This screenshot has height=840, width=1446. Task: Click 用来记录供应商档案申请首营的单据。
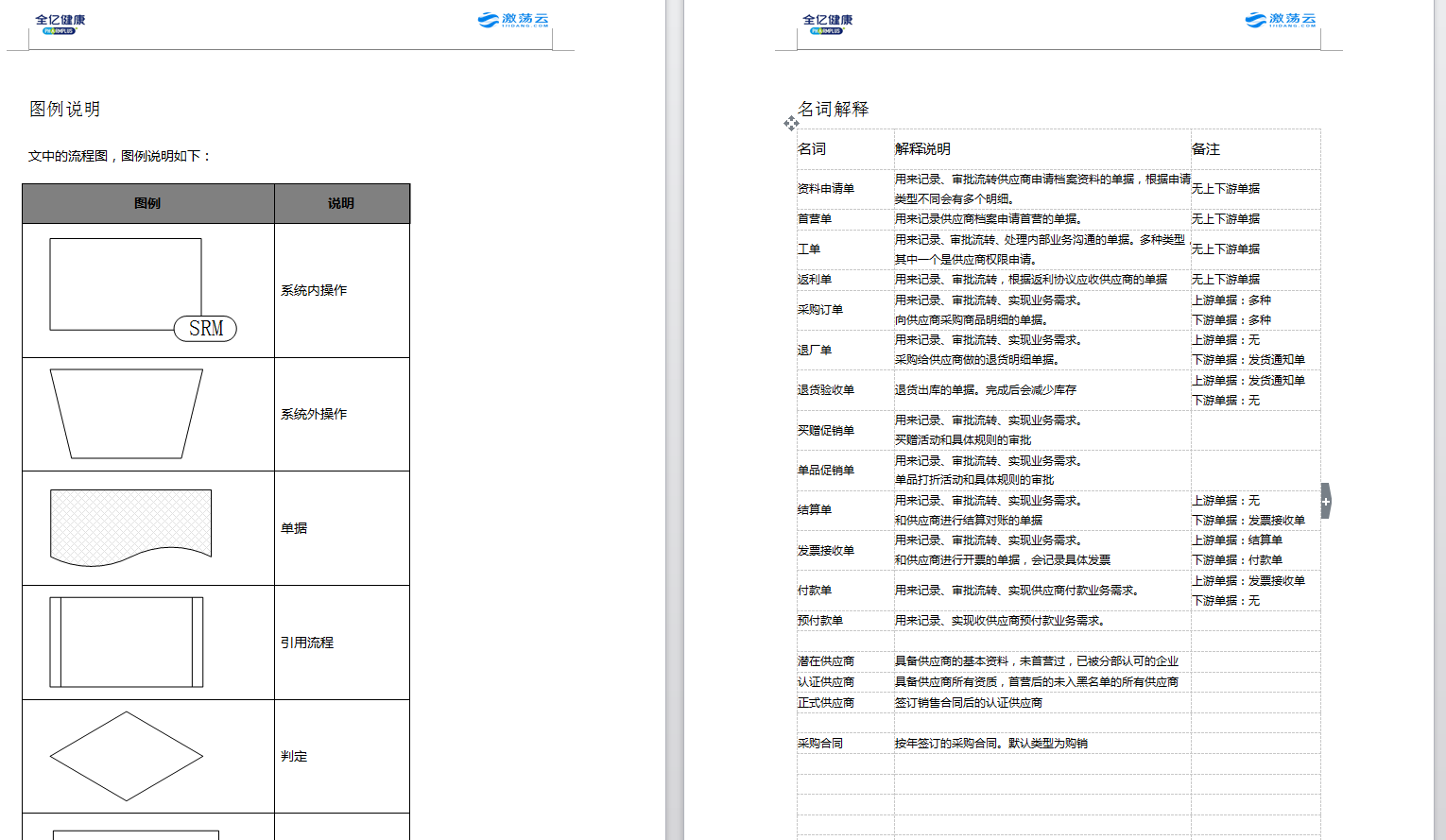click(x=989, y=219)
